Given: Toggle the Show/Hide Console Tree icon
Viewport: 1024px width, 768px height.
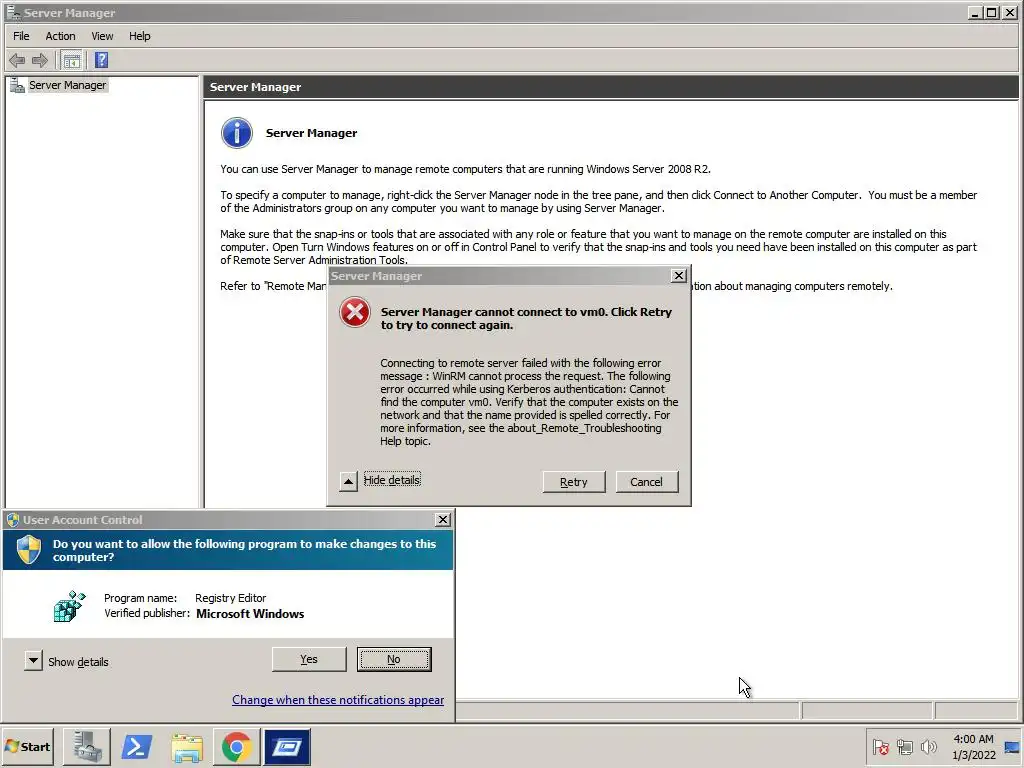Looking at the screenshot, I should coord(72,61).
